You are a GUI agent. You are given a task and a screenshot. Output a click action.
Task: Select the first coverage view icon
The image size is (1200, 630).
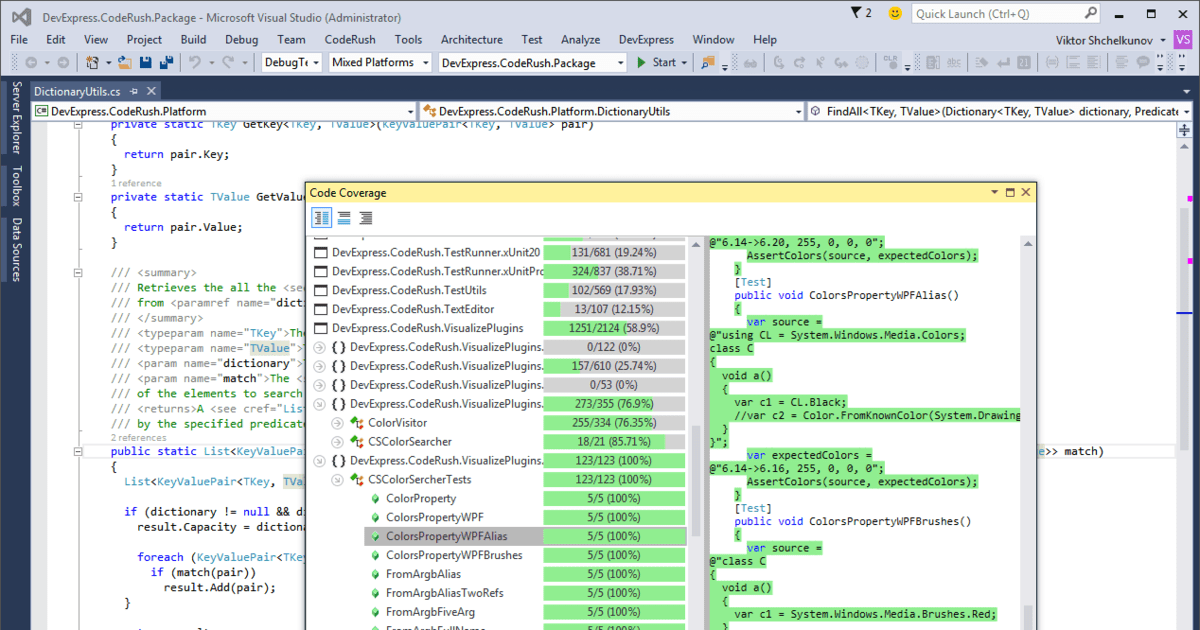click(x=321, y=217)
